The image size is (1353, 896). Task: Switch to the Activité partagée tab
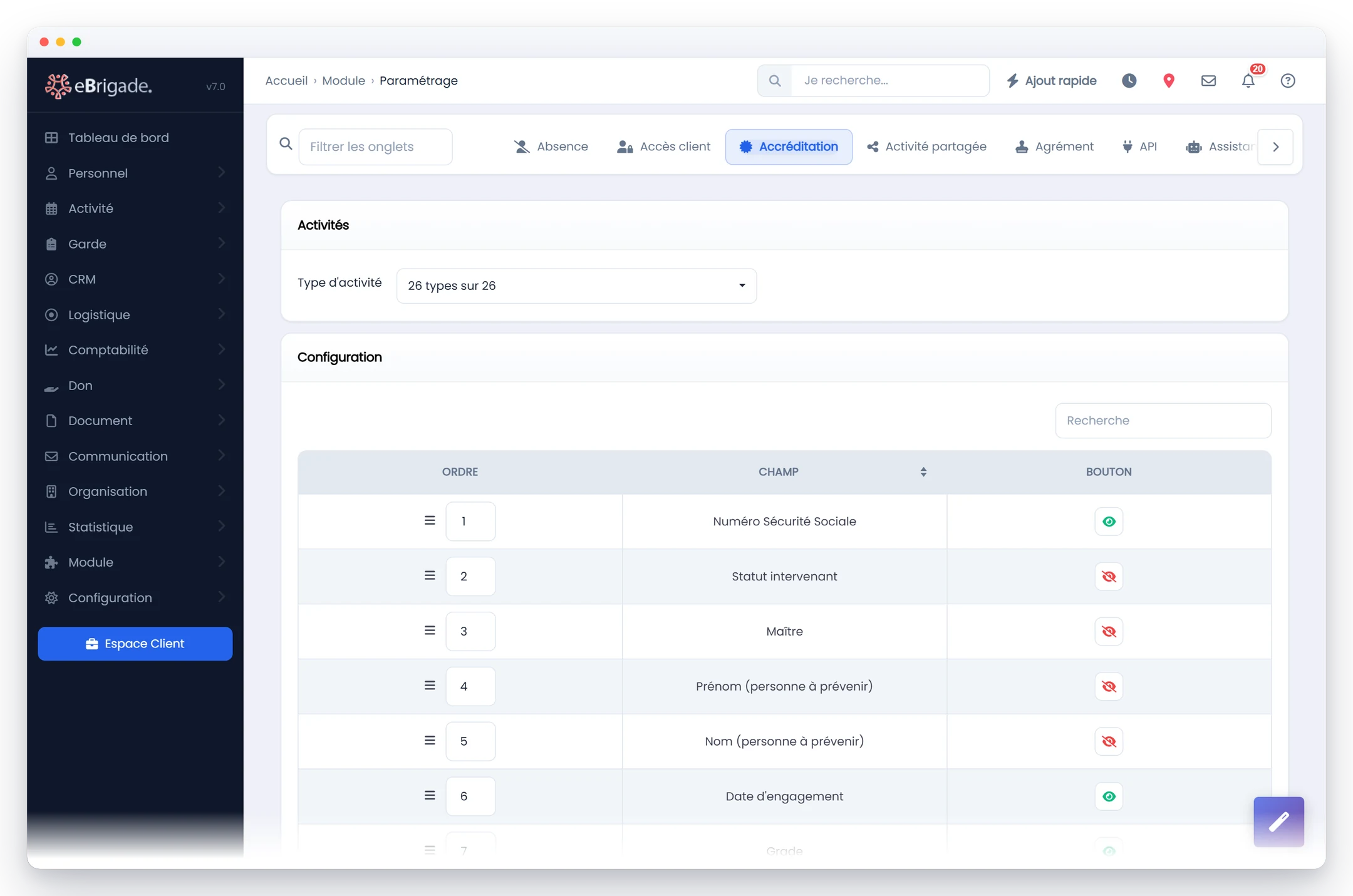(926, 147)
